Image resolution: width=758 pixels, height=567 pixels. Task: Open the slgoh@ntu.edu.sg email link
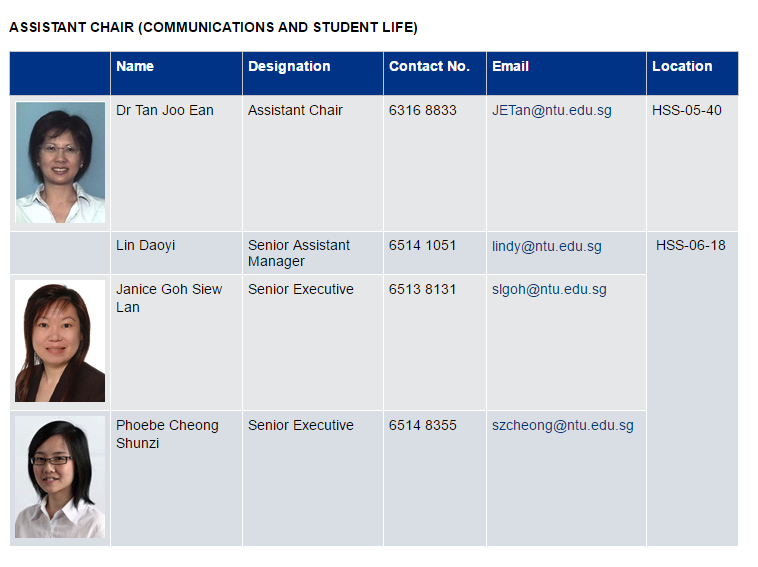tap(549, 290)
